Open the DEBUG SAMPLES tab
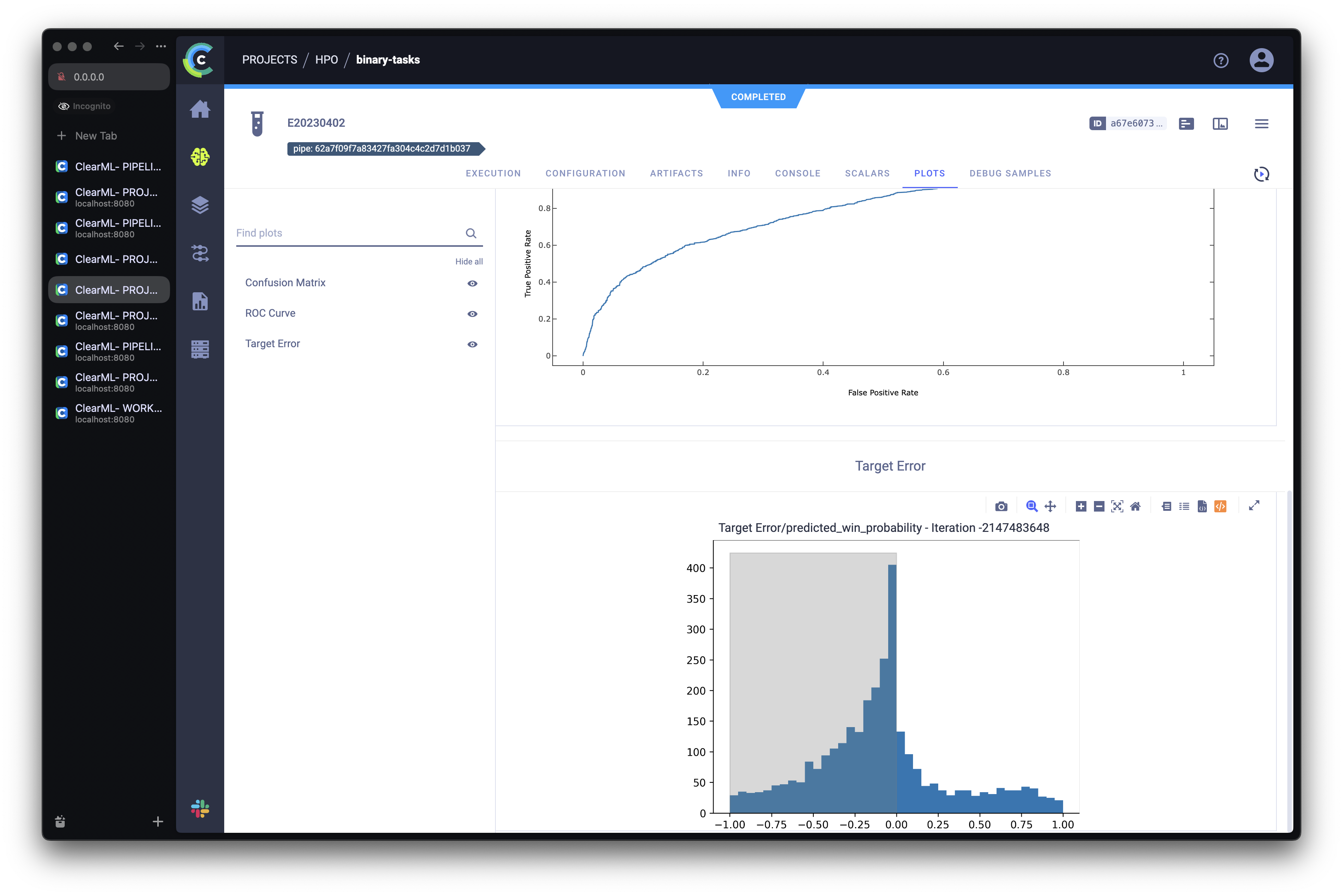Image resolution: width=1343 pixels, height=896 pixels. pyautogui.click(x=1010, y=173)
